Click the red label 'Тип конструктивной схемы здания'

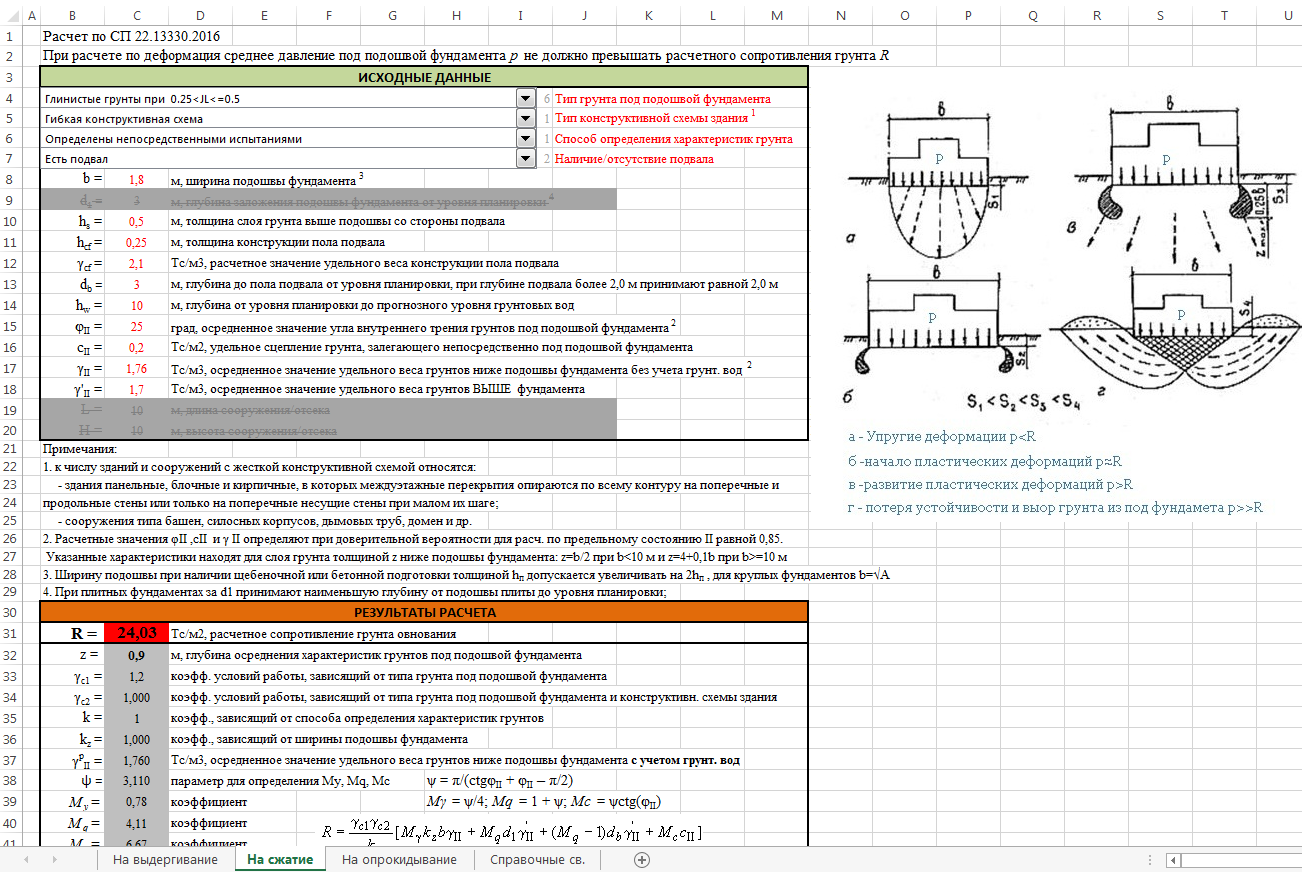pos(651,119)
